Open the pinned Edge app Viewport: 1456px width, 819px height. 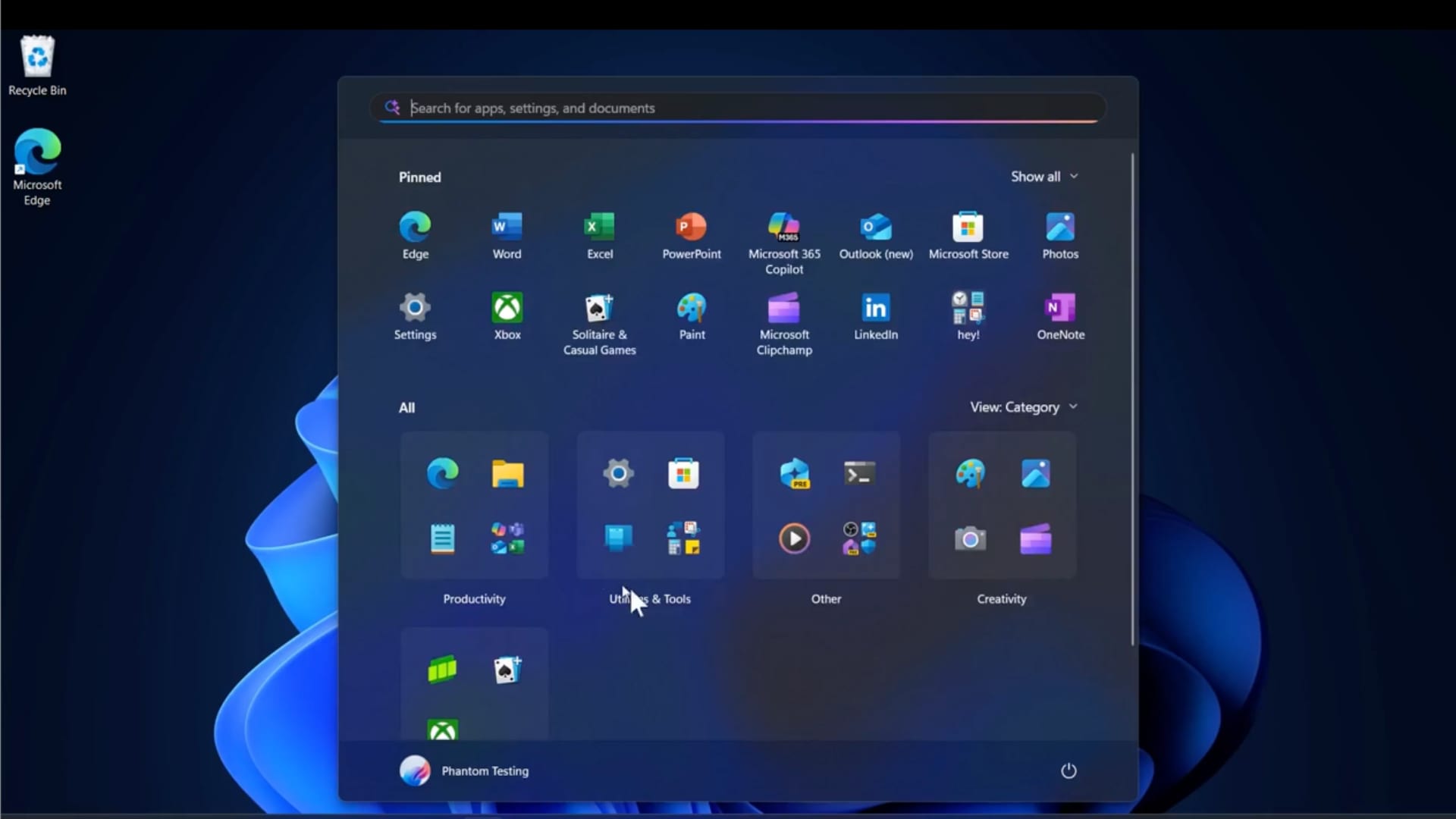point(415,236)
